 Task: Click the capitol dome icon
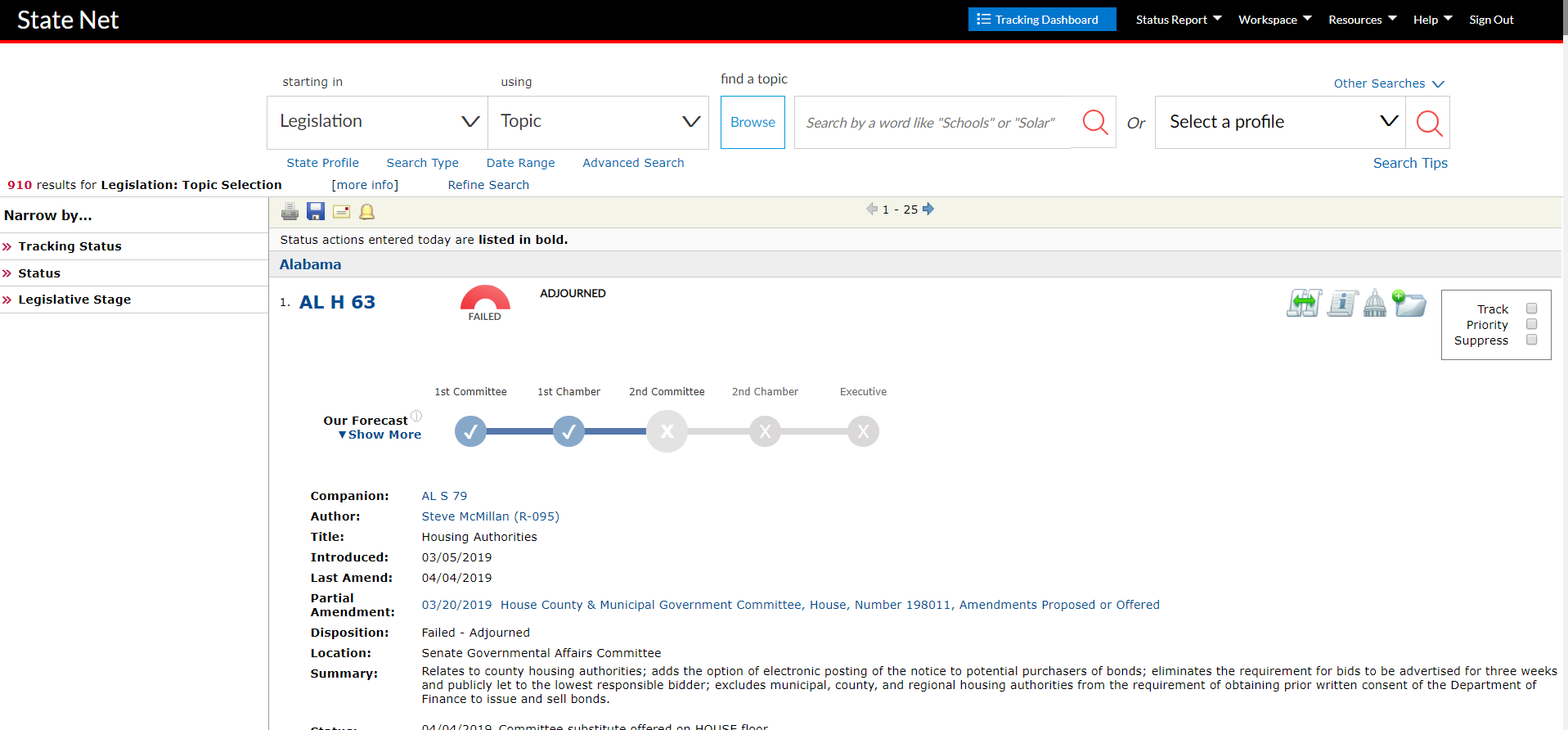click(1375, 304)
